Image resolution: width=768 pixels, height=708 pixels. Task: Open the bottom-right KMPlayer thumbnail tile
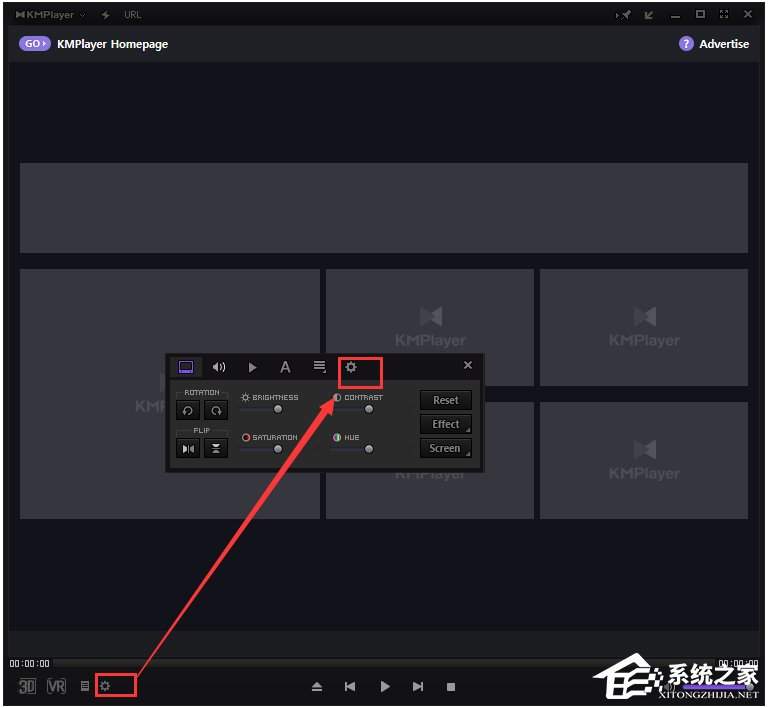coord(644,460)
